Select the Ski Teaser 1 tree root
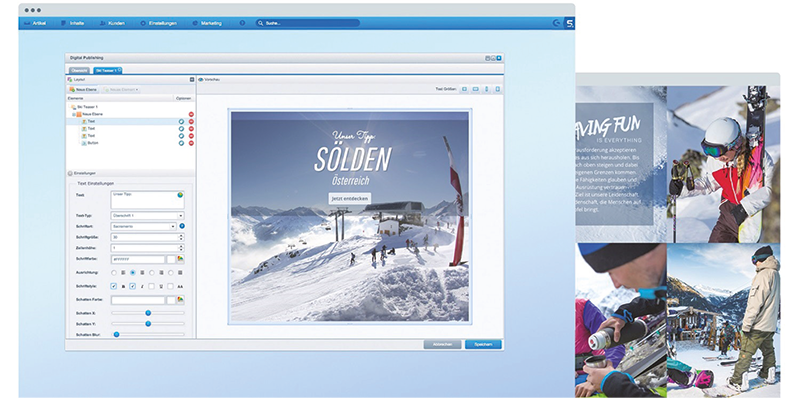The width and height of the screenshot is (800, 398). pos(84,107)
